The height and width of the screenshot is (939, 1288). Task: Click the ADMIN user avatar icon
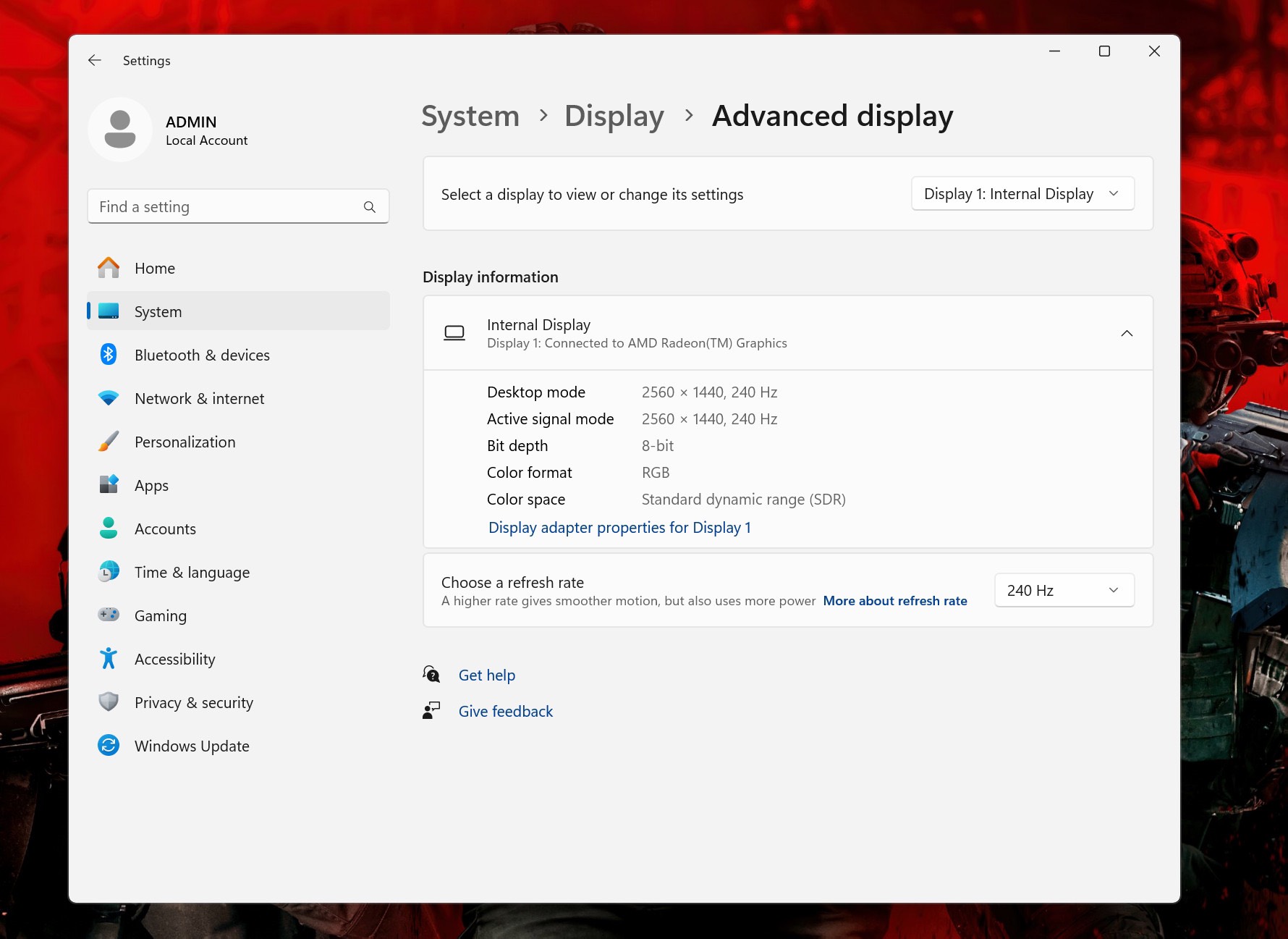point(120,130)
